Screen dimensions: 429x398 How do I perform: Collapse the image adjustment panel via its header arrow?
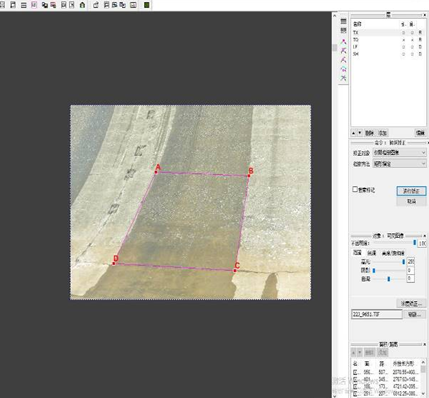pos(425,235)
